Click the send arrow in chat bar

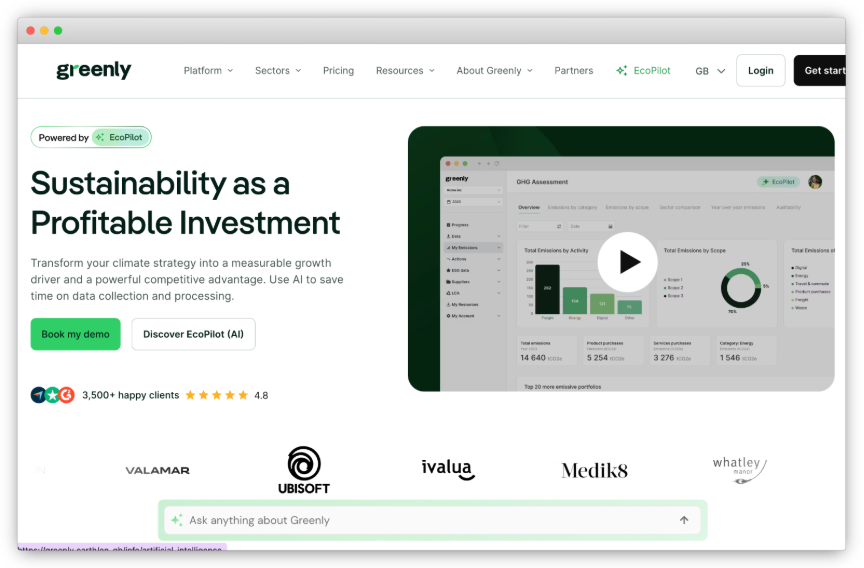684,520
